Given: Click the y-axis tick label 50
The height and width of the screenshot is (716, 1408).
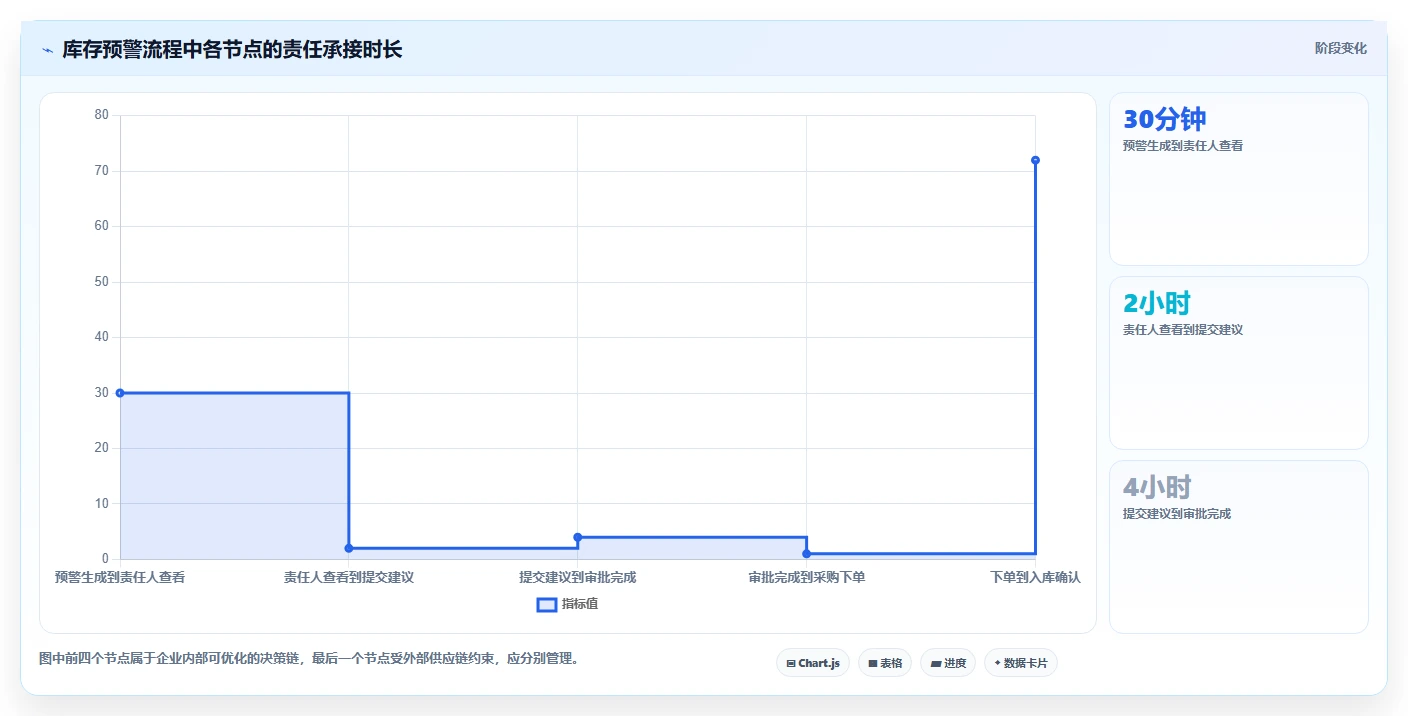Looking at the screenshot, I should point(101,282).
